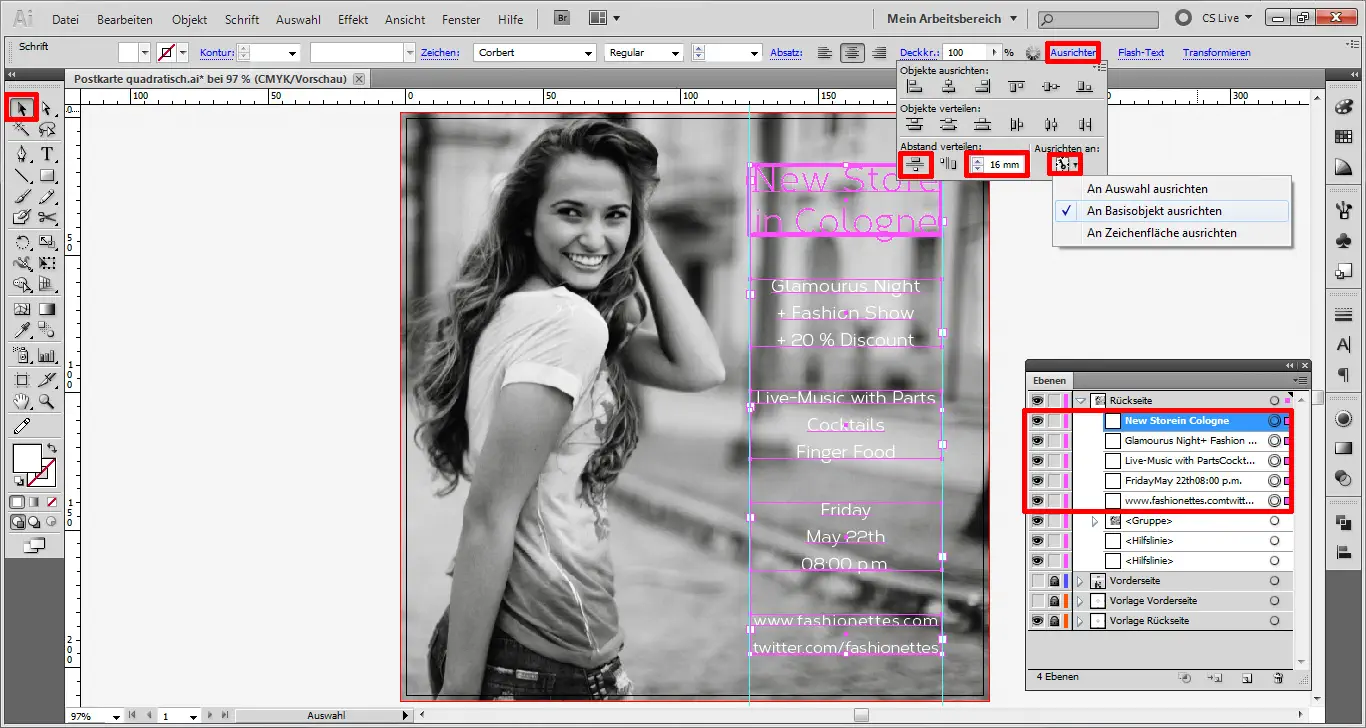This screenshot has height=728, width=1366.
Task: Click the white fill color swatch
Action: point(26,459)
